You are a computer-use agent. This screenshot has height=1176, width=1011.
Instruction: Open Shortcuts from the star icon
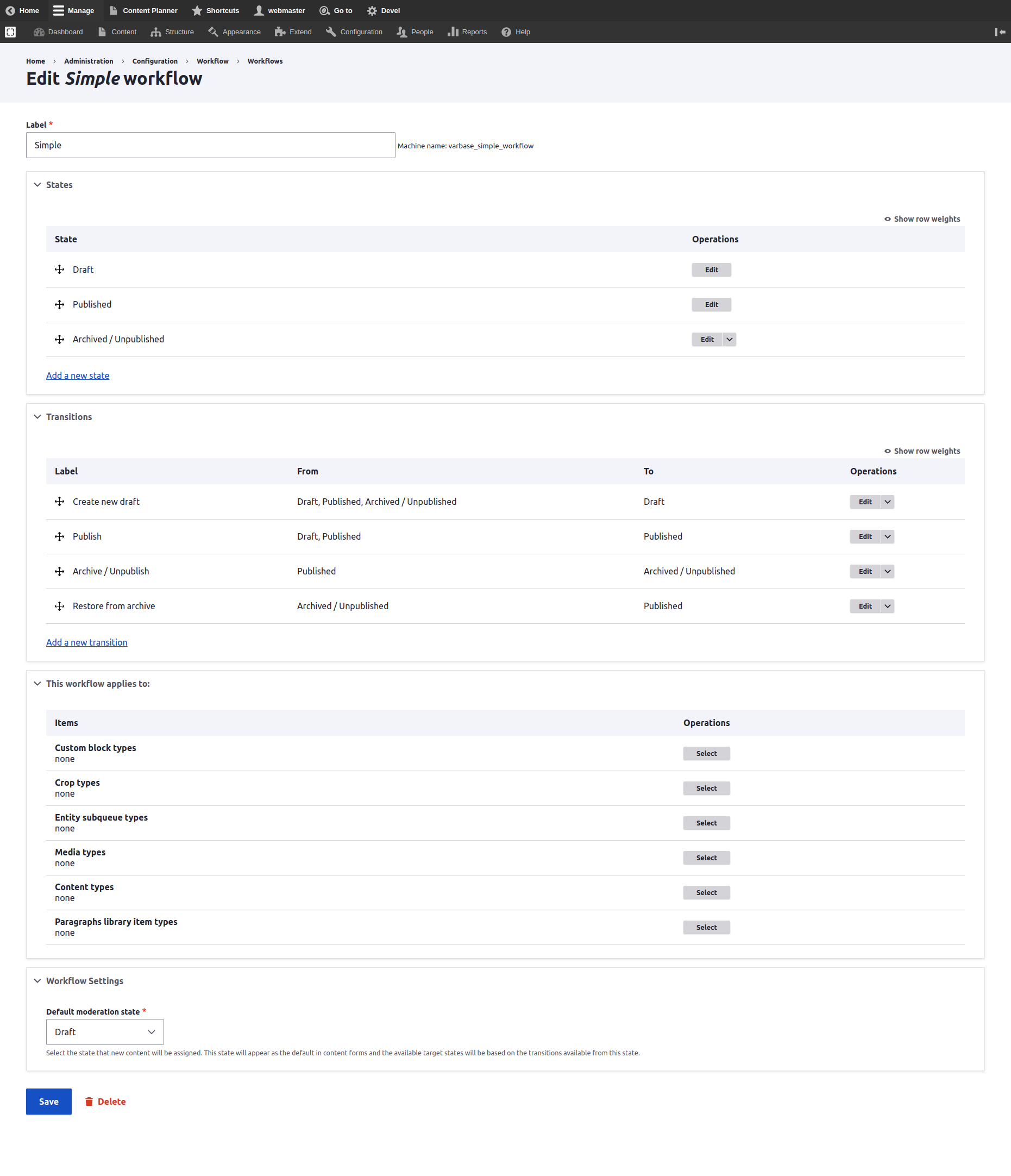197,10
